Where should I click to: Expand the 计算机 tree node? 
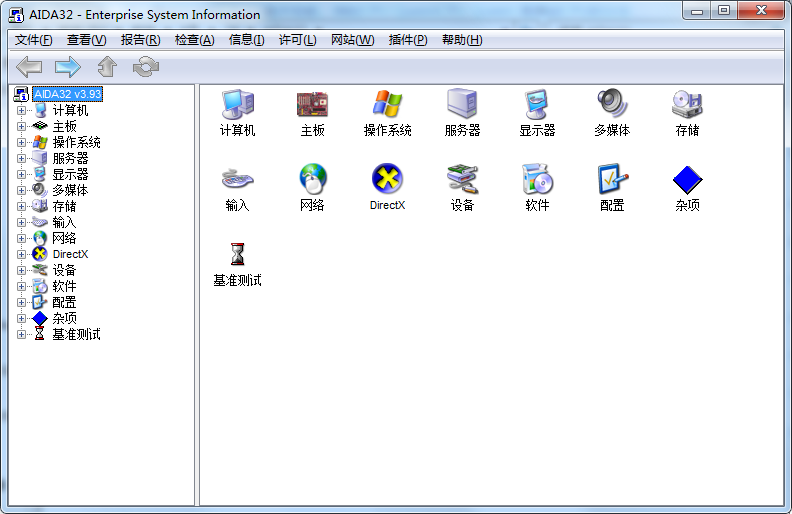[x=21, y=110]
